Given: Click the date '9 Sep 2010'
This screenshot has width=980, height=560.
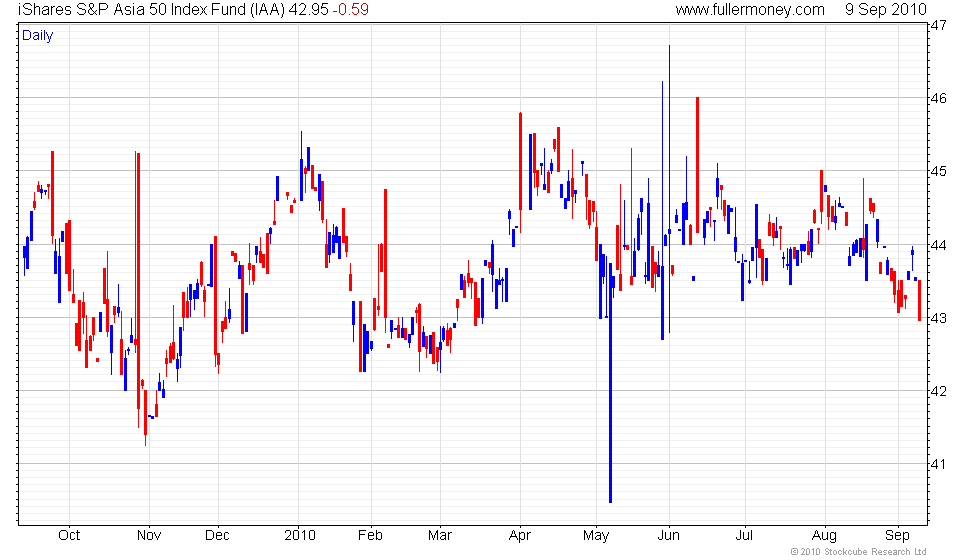Looking at the screenshot, I should tap(886, 9).
